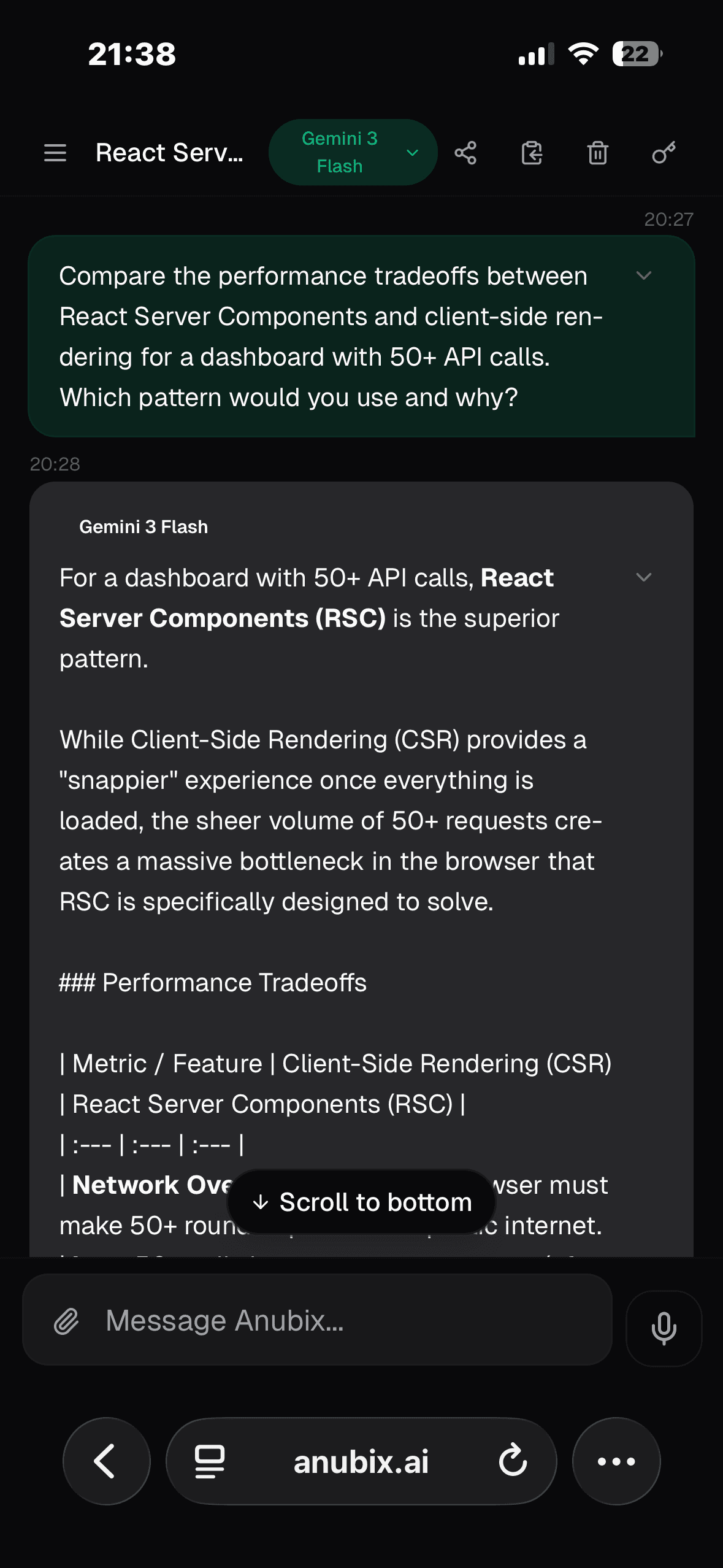The width and height of the screenshot is (723, 1568).
Task: Collapse the user prompt message chevron
Action: pyautogui.click(x=645, y=276)
